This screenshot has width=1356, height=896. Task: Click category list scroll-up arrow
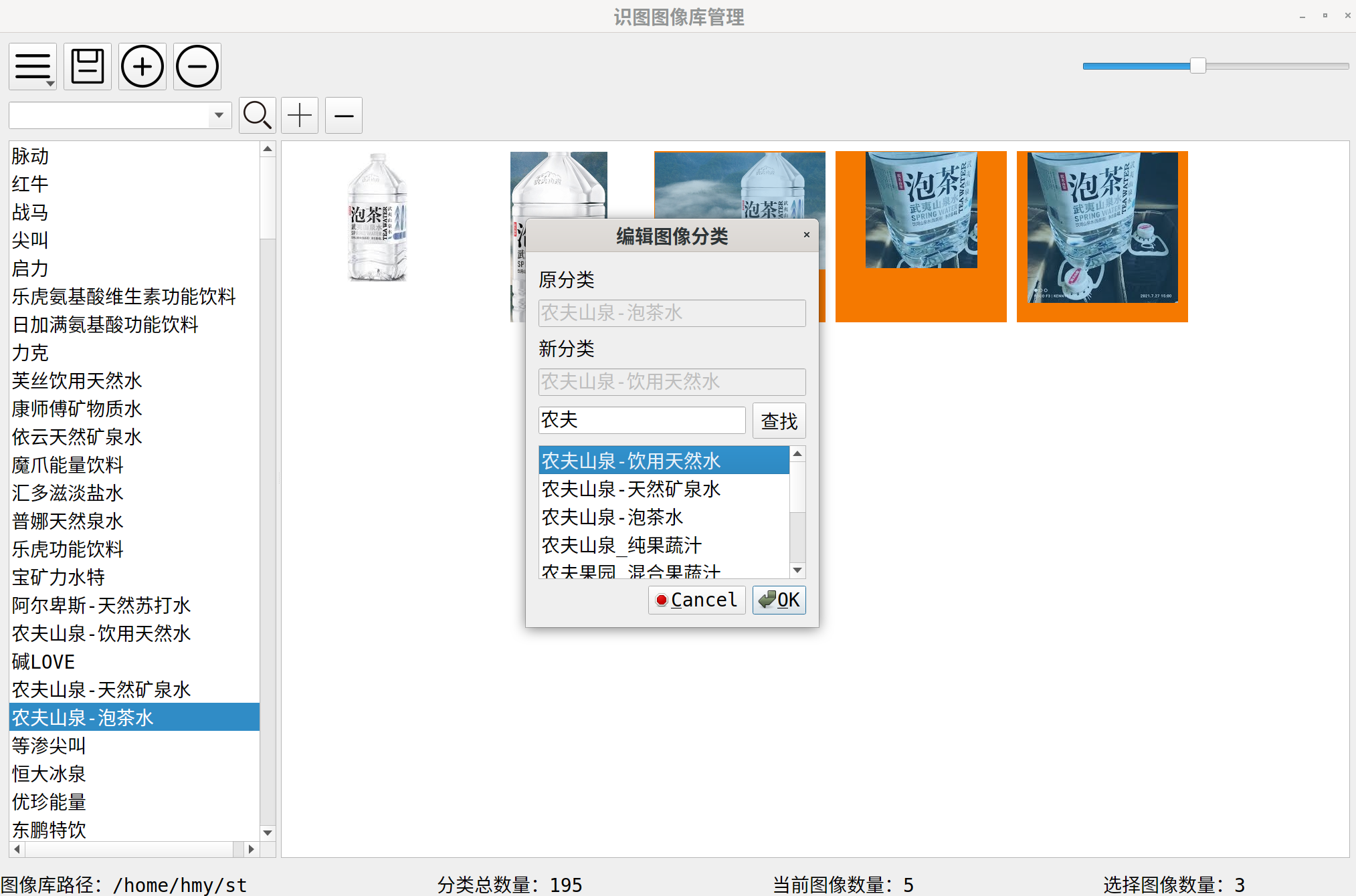[x=268, y=149]
